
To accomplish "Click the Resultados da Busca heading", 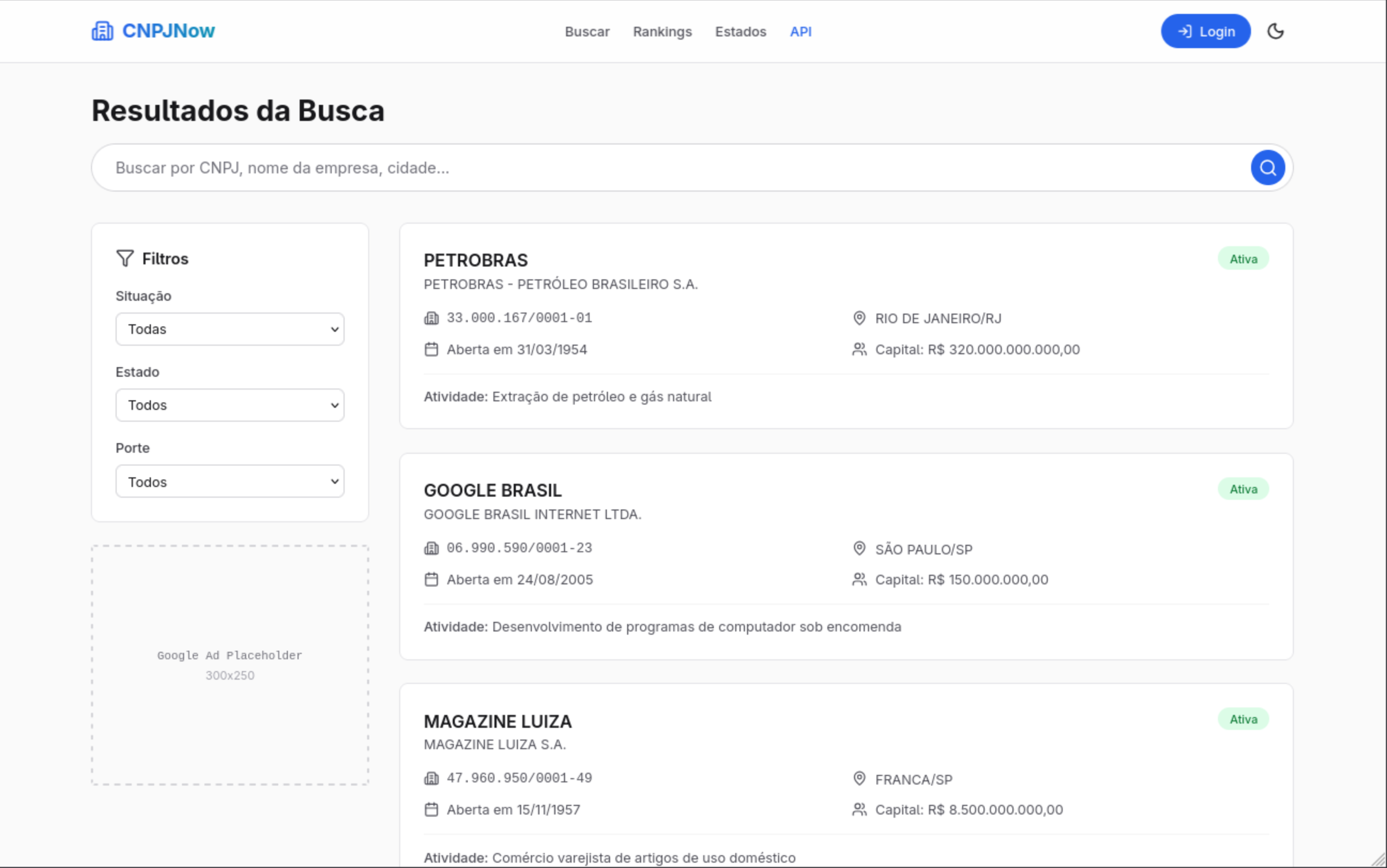I will 238,111.
